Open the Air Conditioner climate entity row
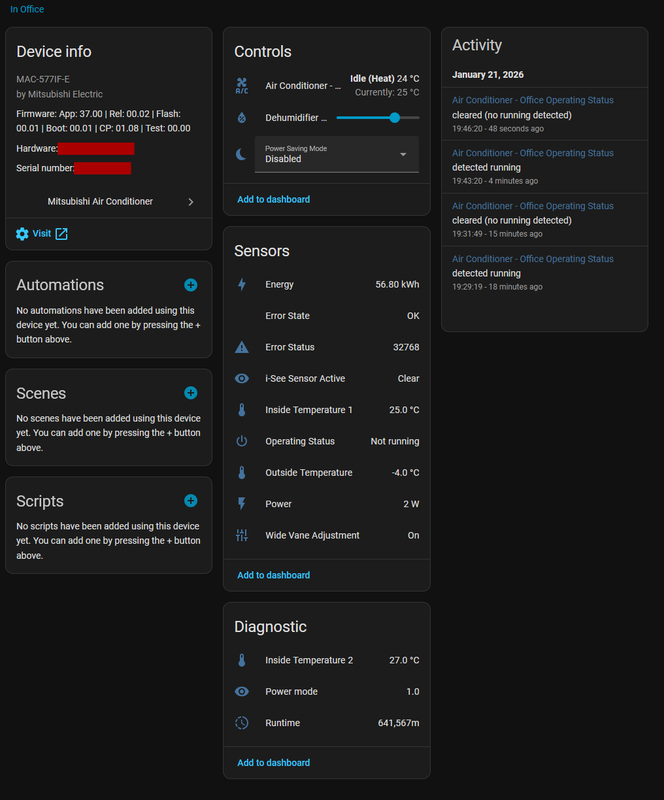The height and width of the screenshot is (800, 664). tap(327, 86)
